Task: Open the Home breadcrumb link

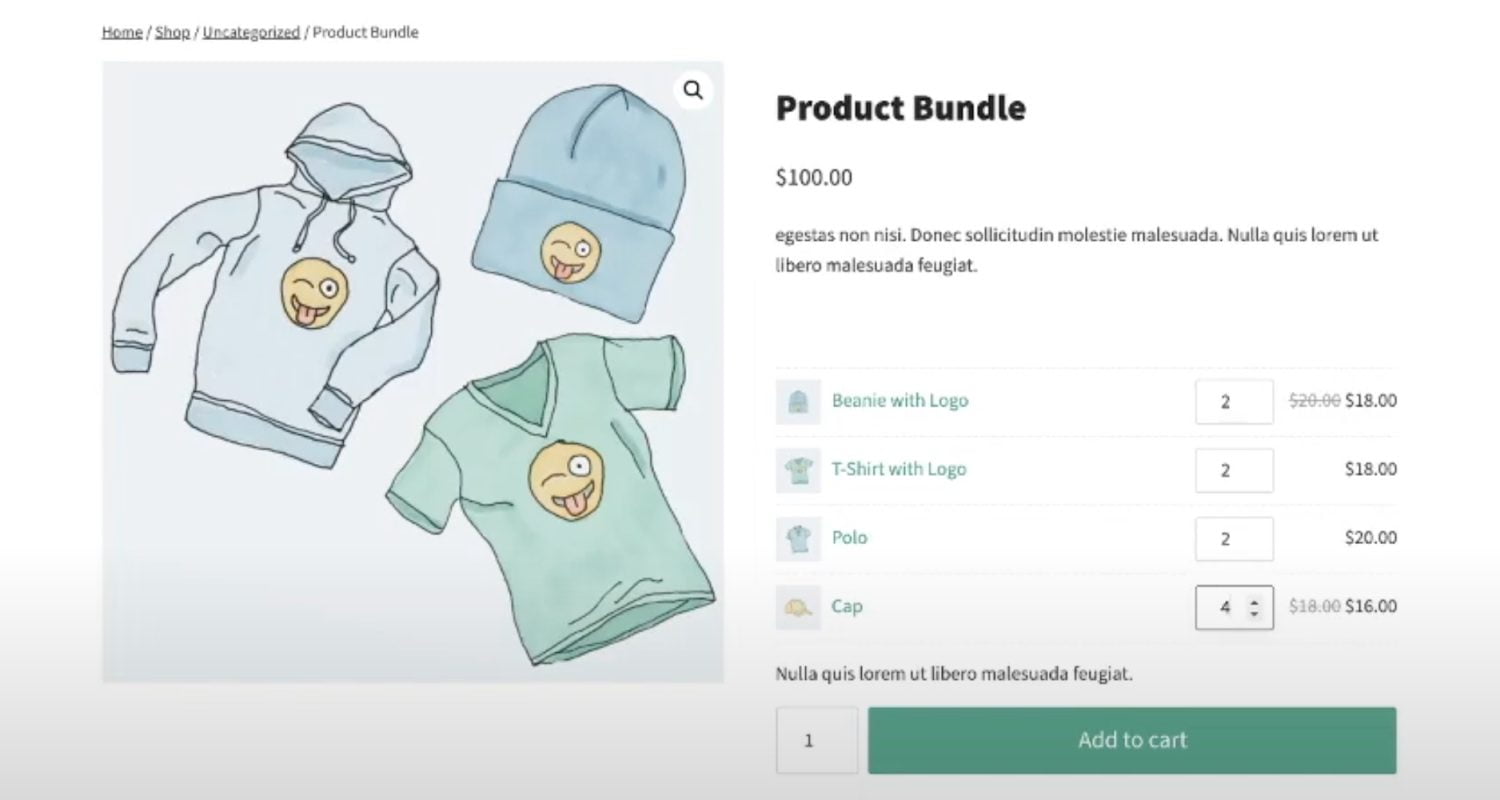Action: tap(120, 31)
